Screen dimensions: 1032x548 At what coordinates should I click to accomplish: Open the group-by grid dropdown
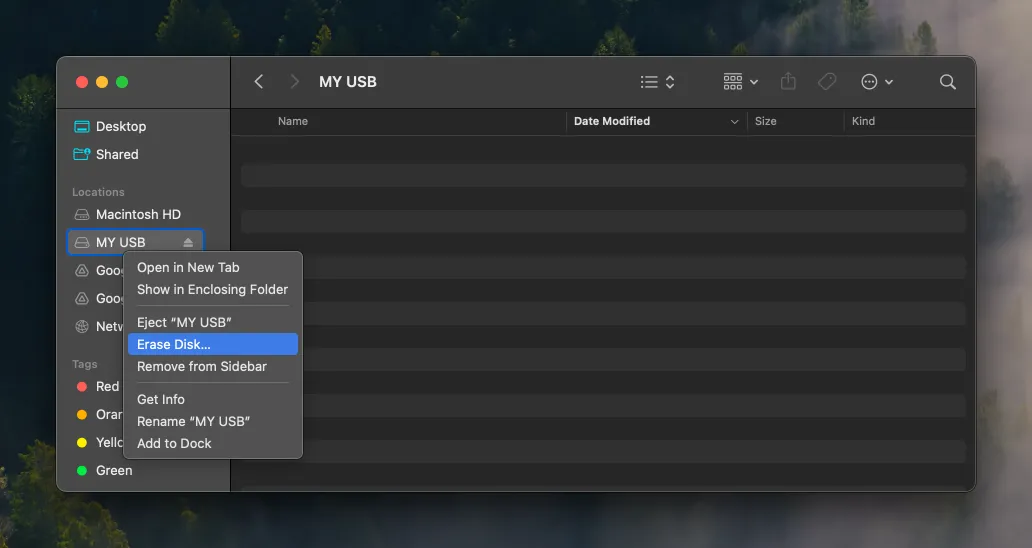point(740,82)
